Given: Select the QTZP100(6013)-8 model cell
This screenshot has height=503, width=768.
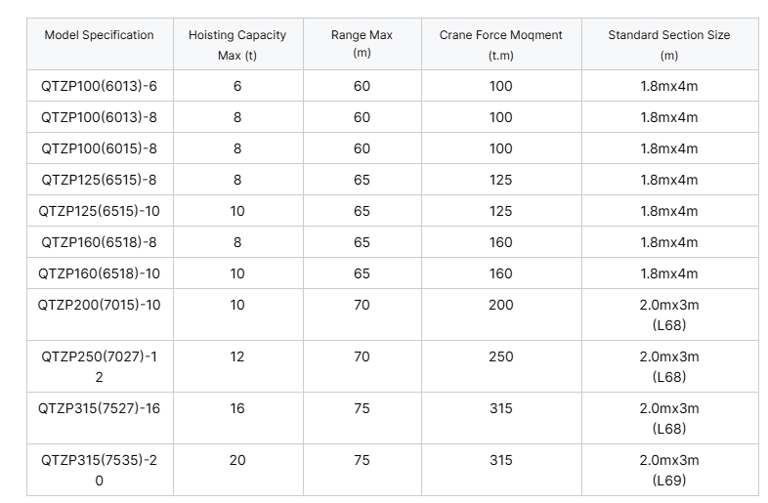Looking at the screenshot, I should [99, 117].
